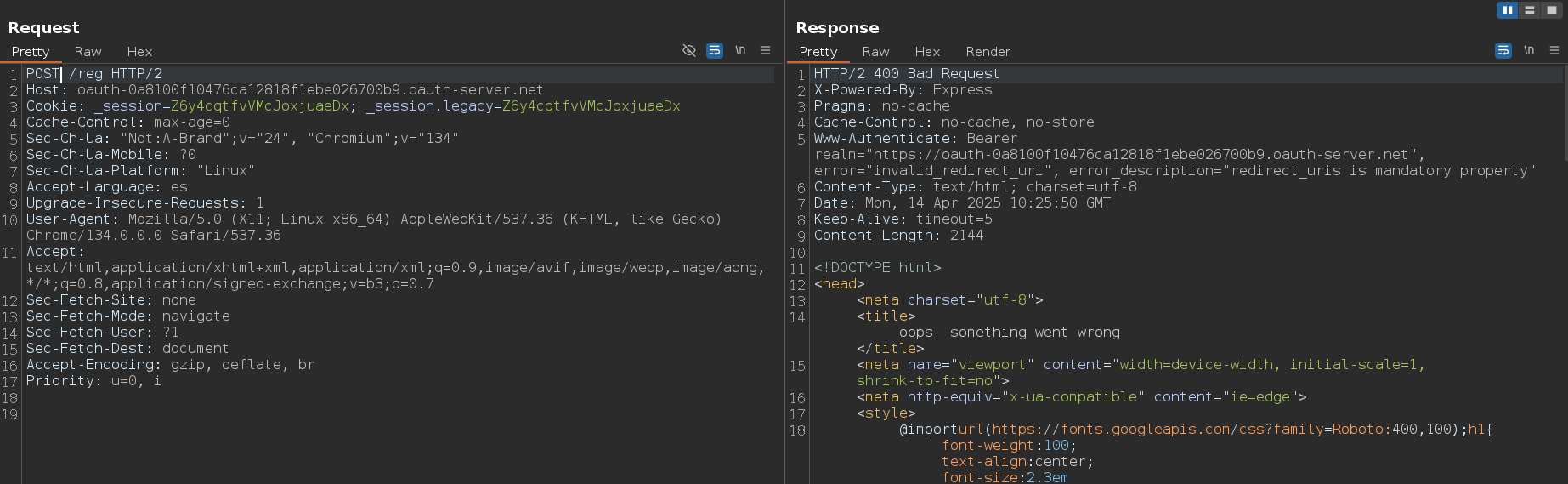Click the Accept-Language: es header
1568x484 pixels.
(107, 187)
